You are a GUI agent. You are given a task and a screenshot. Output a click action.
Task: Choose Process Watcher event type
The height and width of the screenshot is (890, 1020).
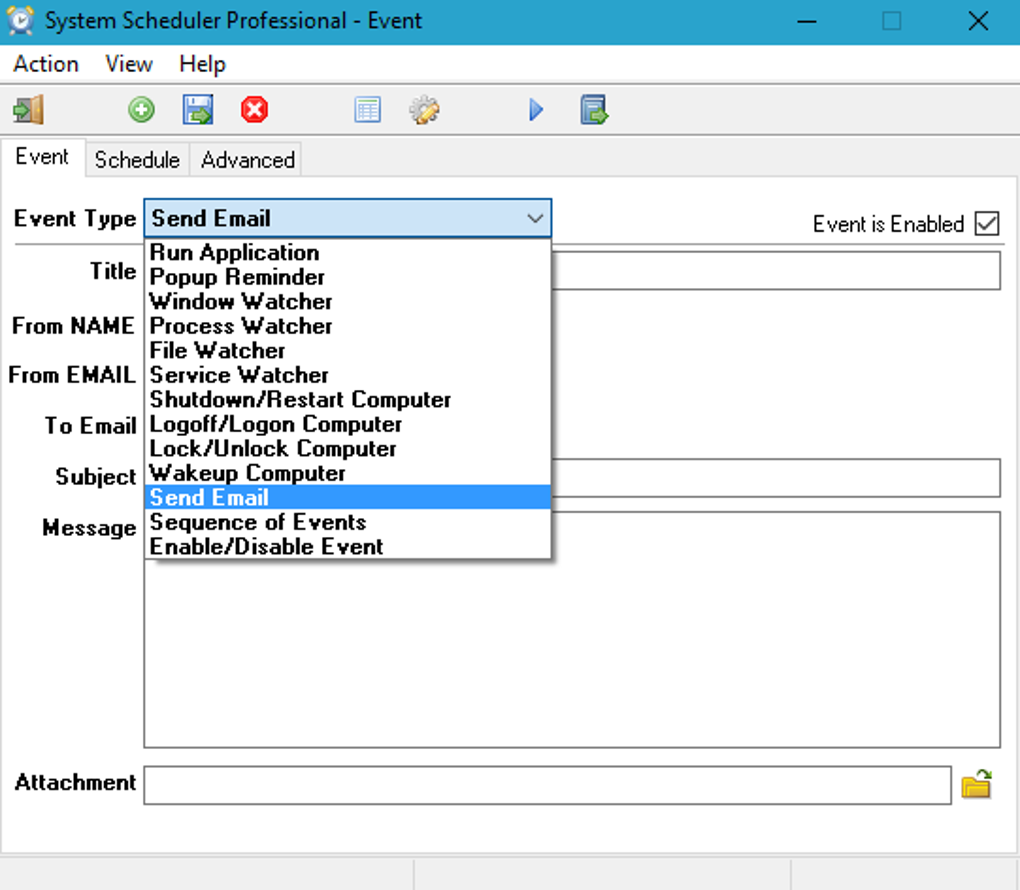348,326
